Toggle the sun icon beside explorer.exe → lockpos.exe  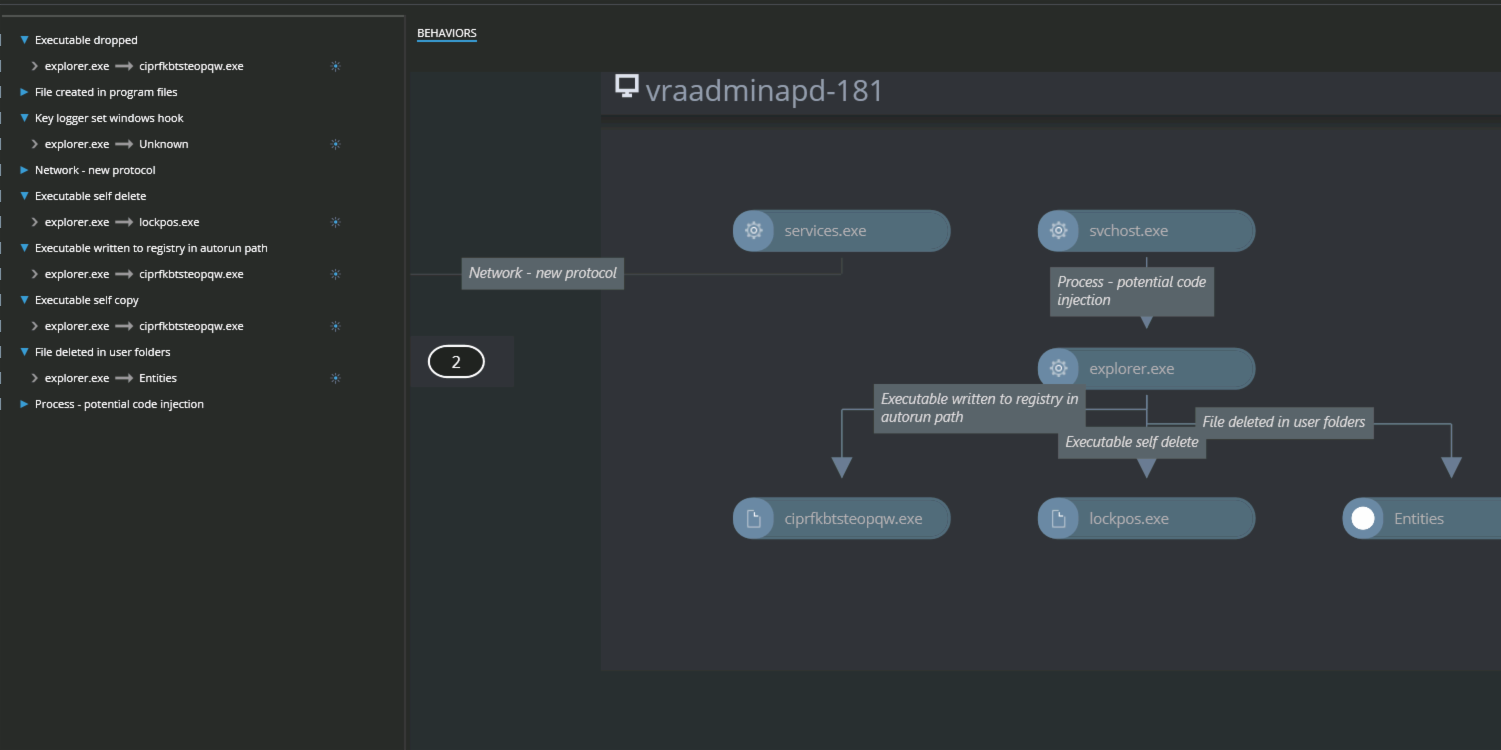click(335, 221)
